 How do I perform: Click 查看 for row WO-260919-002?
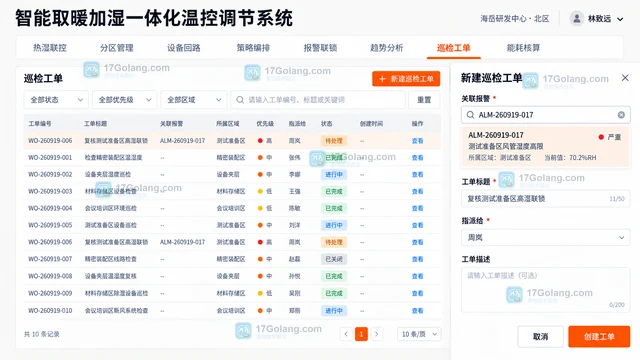[417, 174]
